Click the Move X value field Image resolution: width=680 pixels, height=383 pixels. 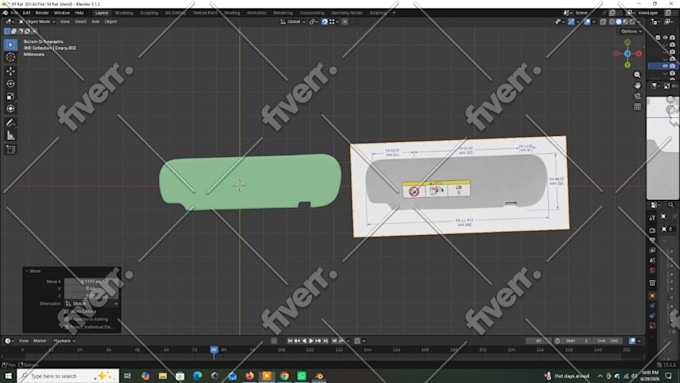[91, 282]
